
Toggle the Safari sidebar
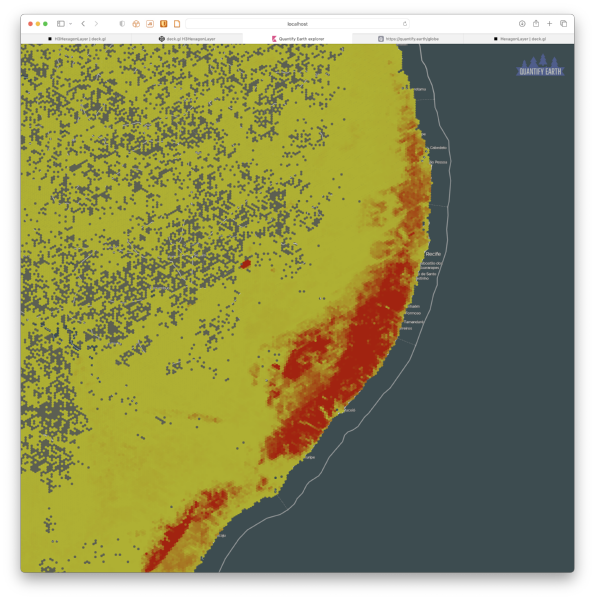coord(61,24)
